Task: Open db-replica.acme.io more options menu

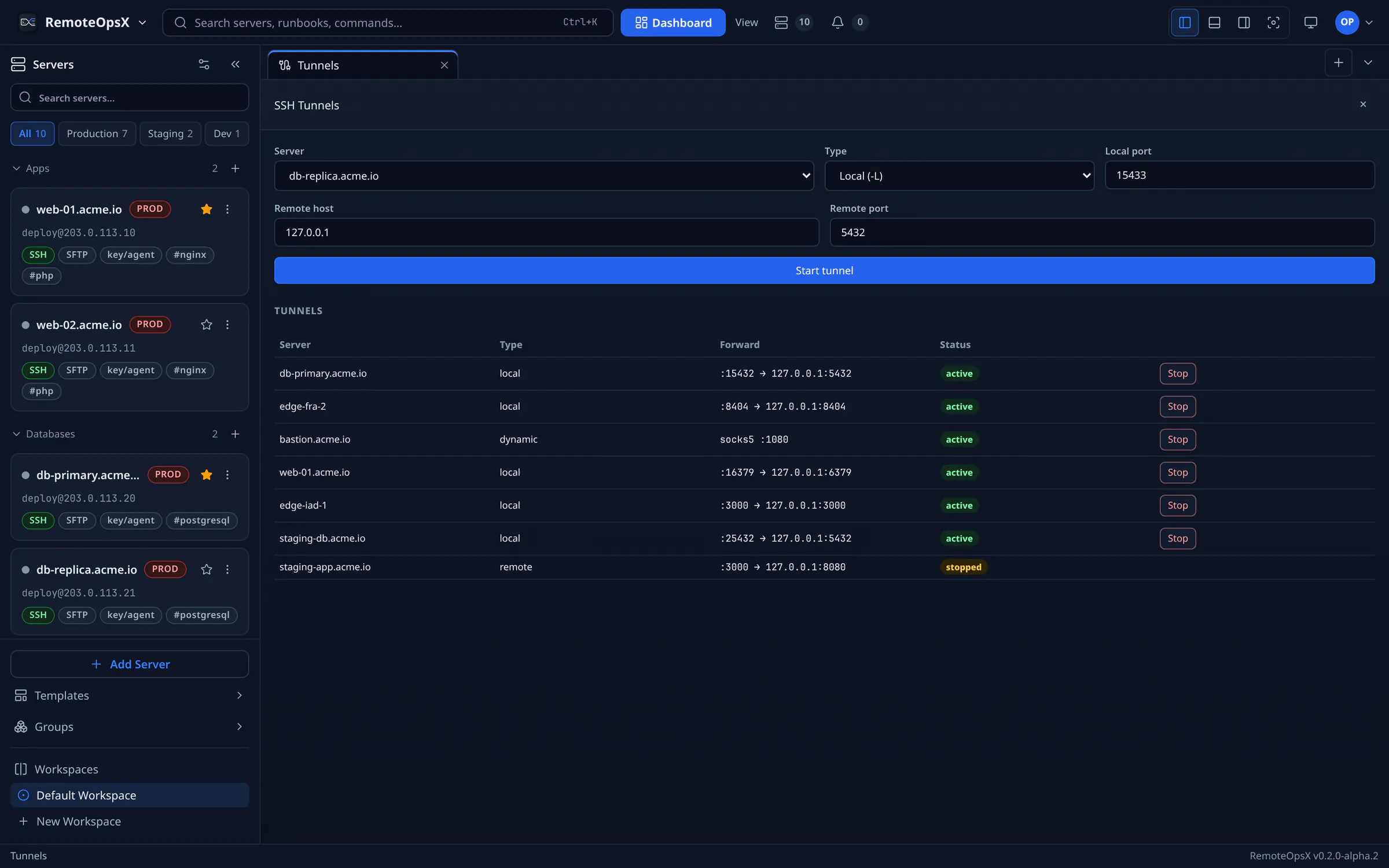Action: [x=227, y=569]
